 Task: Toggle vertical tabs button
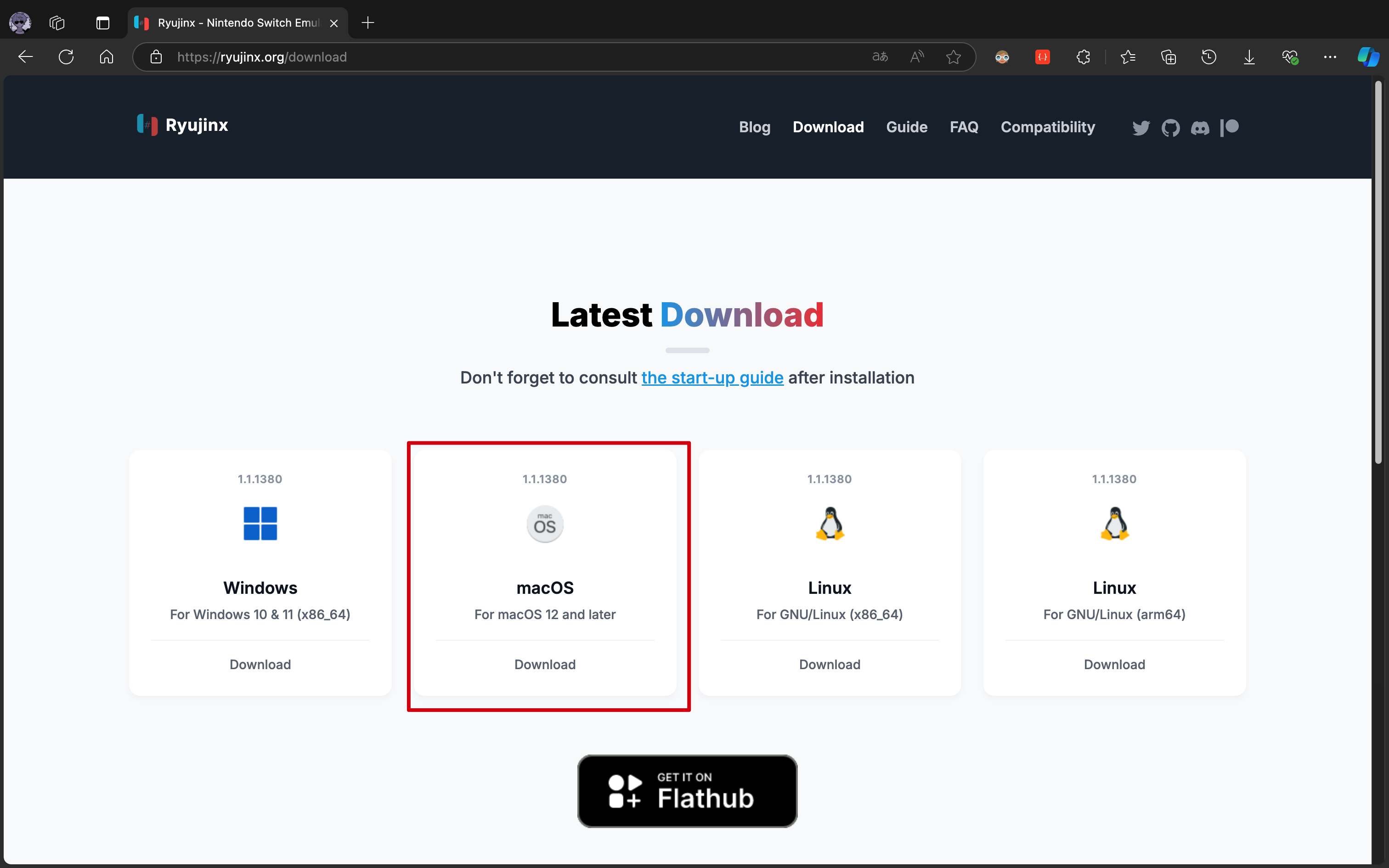pyautogui.click(x=103, y=23)
